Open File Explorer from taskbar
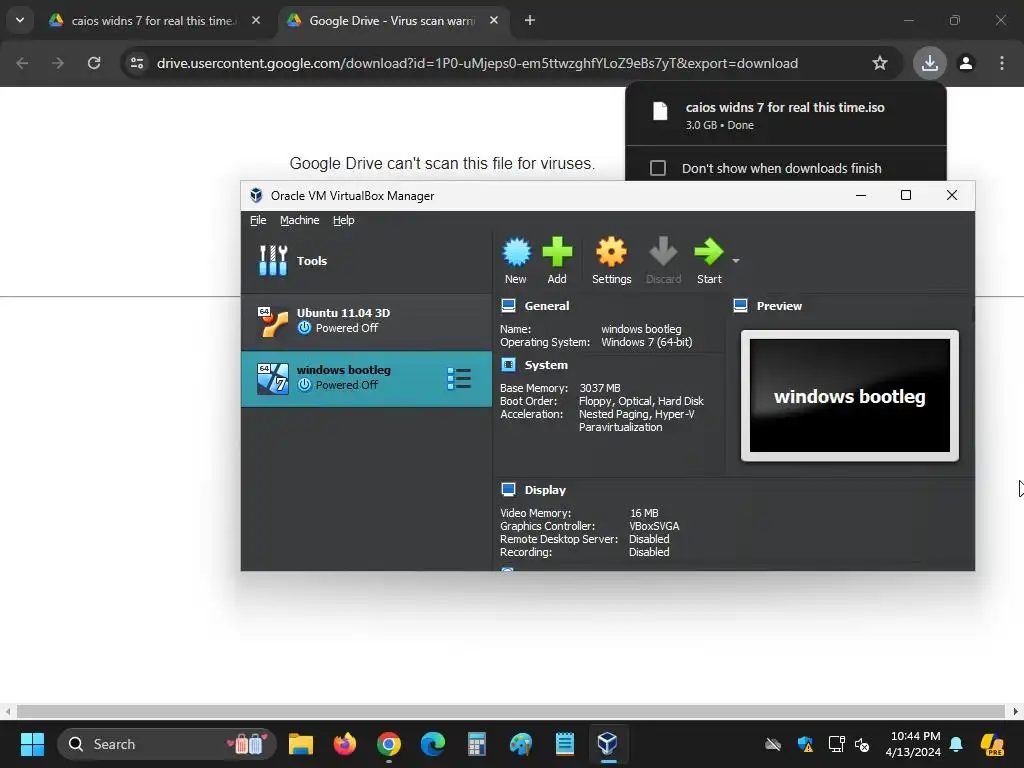This screenshot has width=1024, height=768. 301,744
